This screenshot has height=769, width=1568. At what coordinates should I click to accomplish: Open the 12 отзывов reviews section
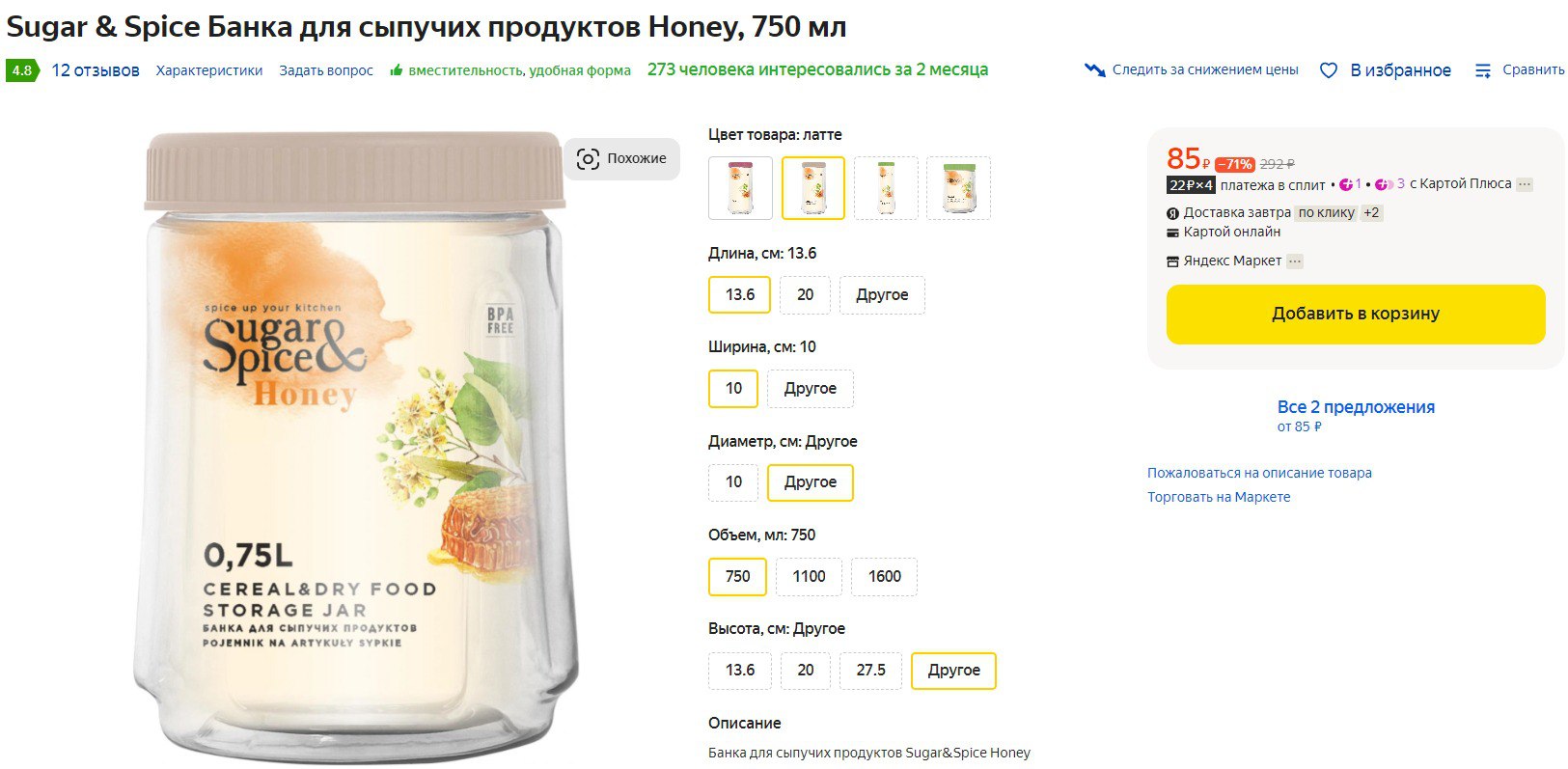pos(96,70)
